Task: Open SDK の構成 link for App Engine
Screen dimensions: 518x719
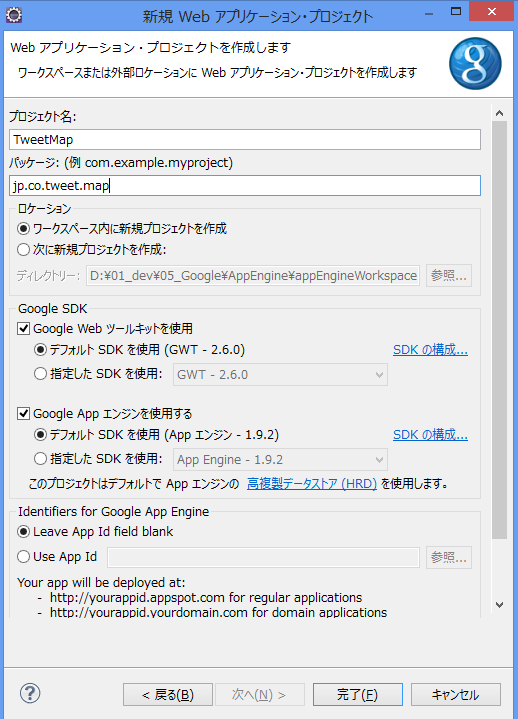Action: (x=430, y=435)
